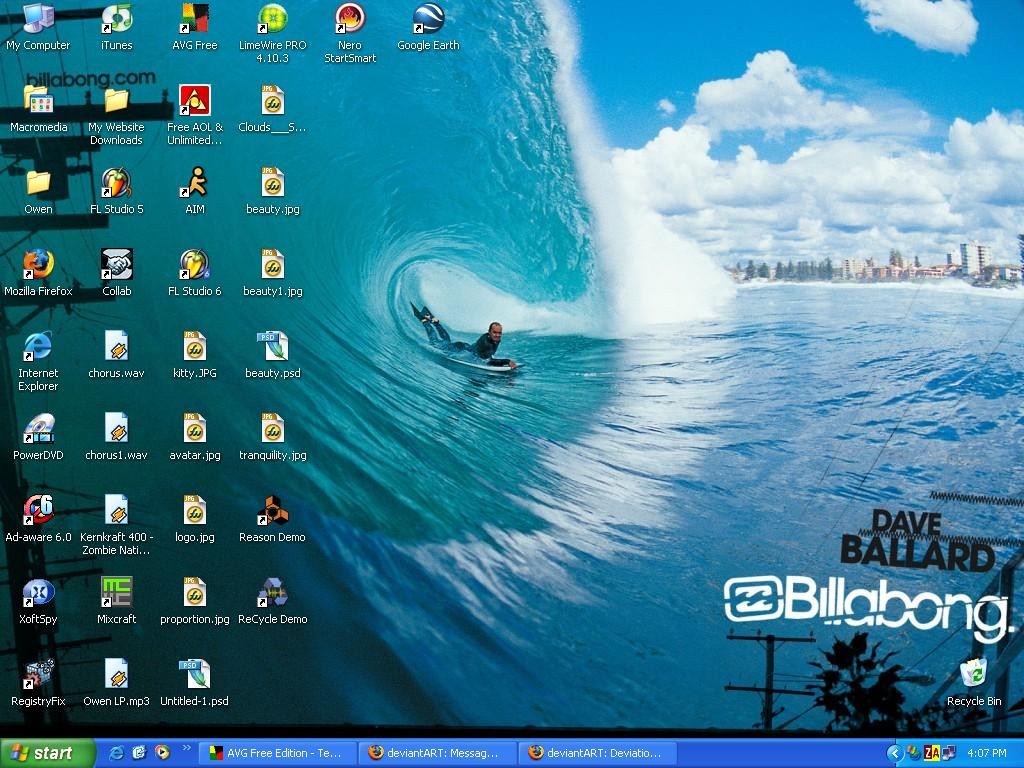Image resolution: width=1024 pixels, height=768 pixels.
Task: Expand hidden Quick Launch items chevron
Action: [x=186, y=748]
